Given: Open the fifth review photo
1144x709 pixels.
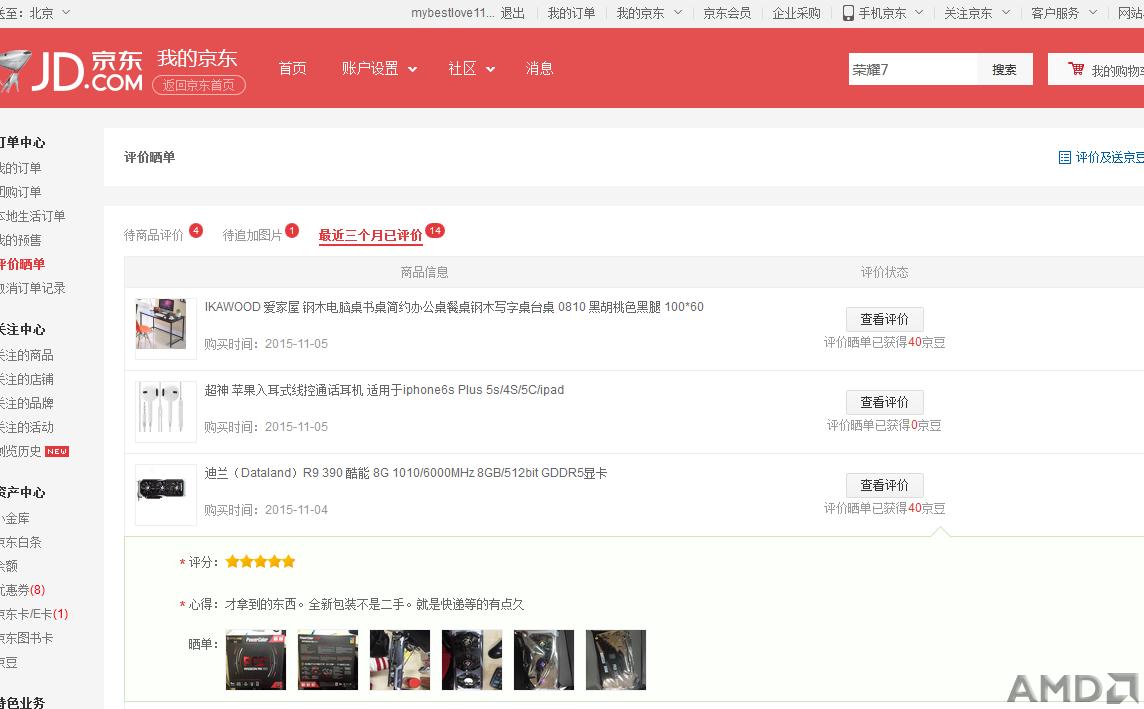Looking at the screenshot, I should tap(544, 660).
